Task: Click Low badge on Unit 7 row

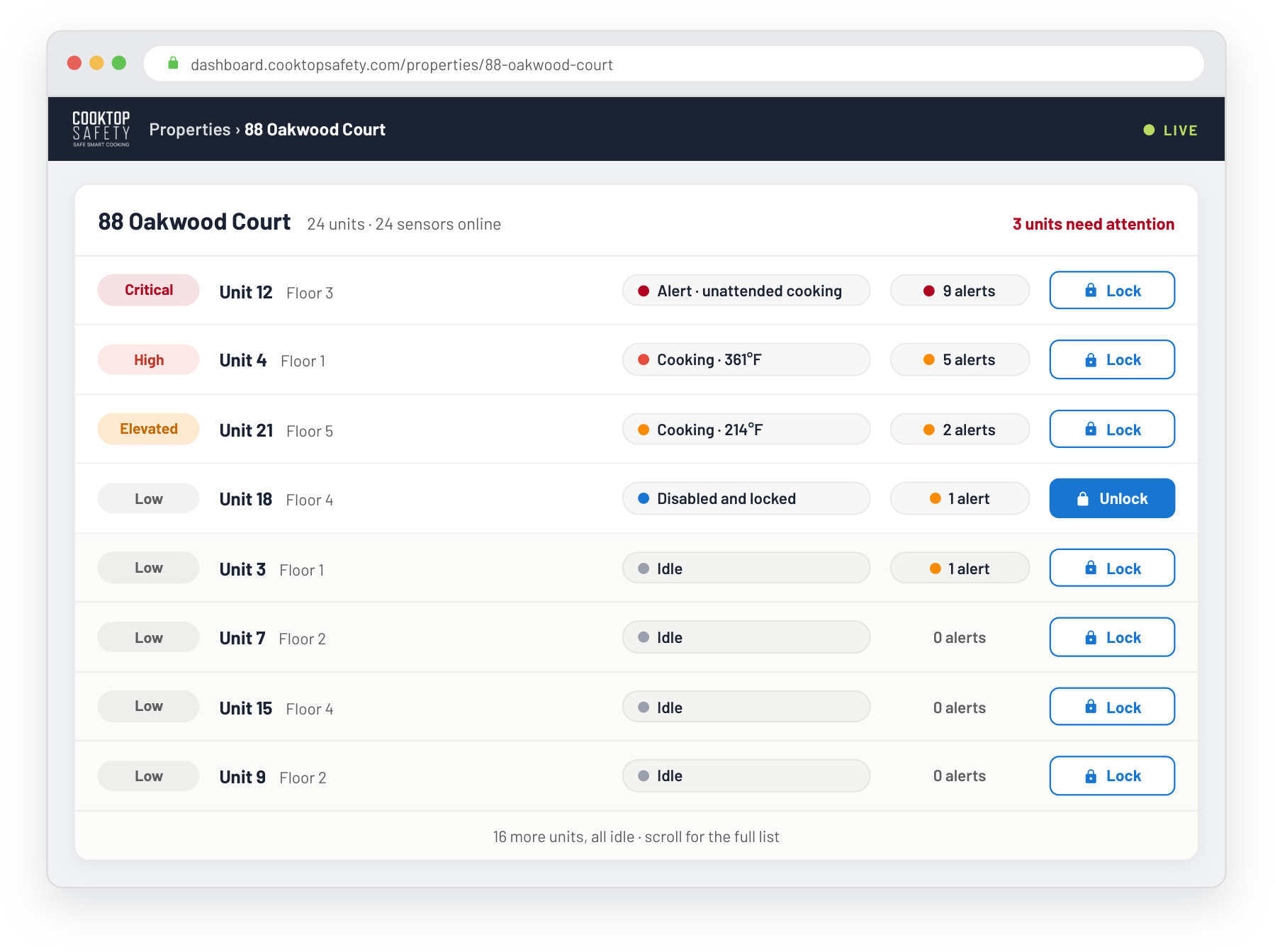Action: pos(149,637)
